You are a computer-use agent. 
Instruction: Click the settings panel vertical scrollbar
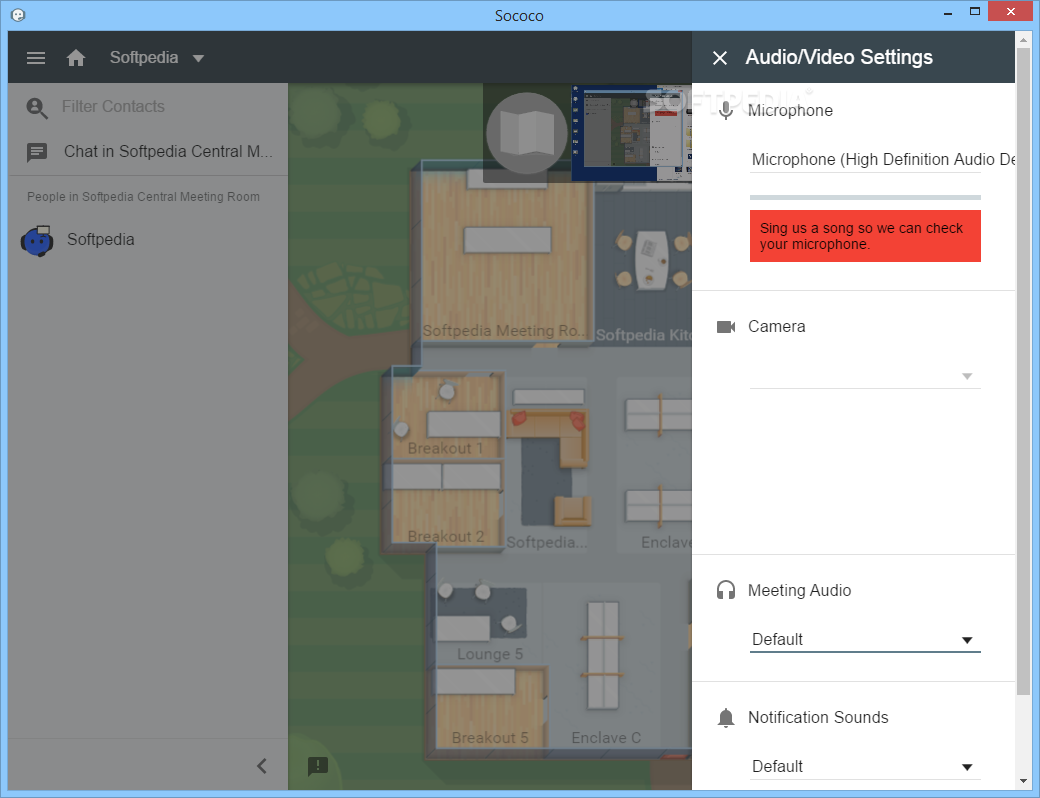1023,371
